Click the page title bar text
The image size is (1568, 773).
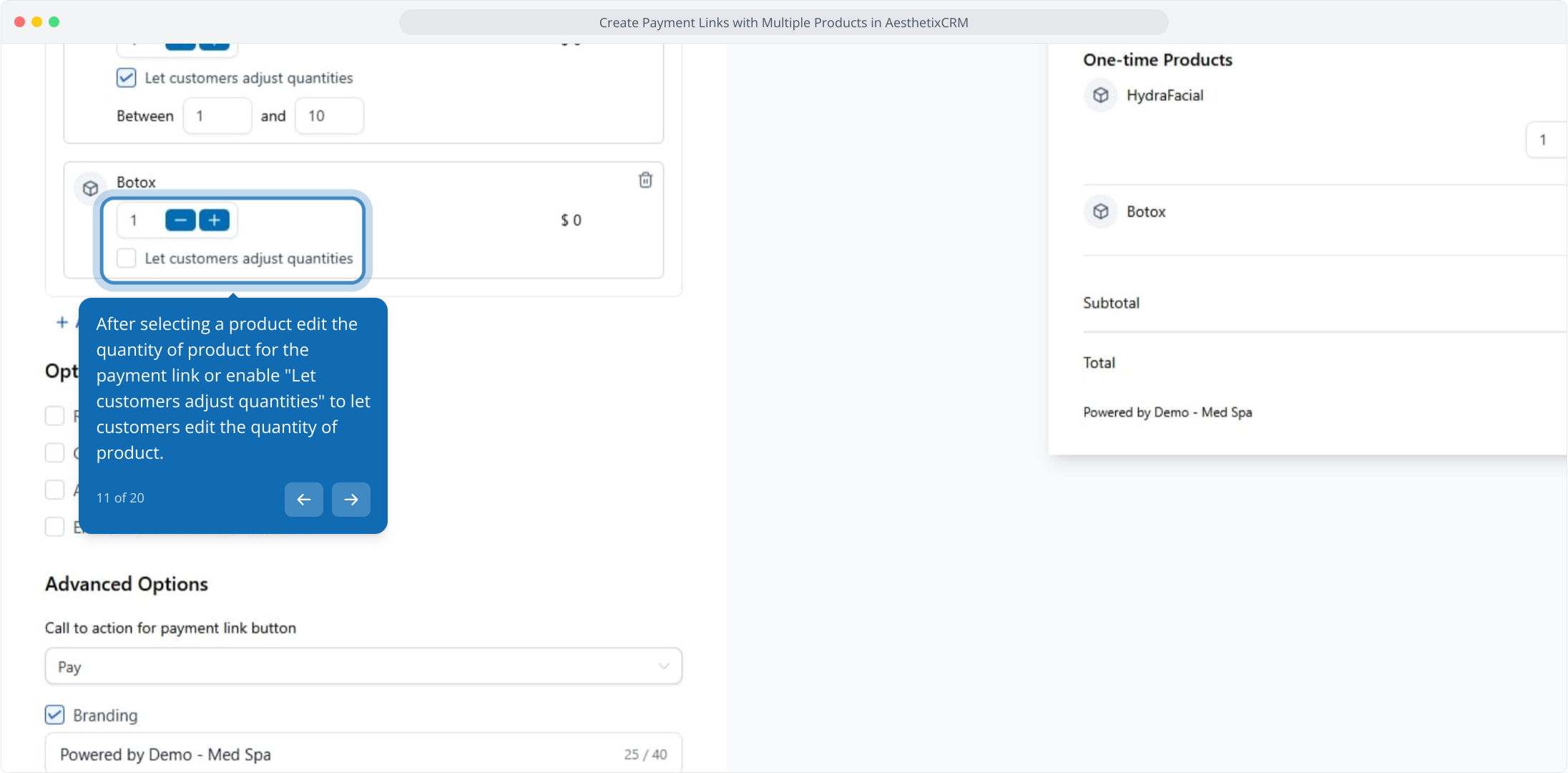coord(783,22)
